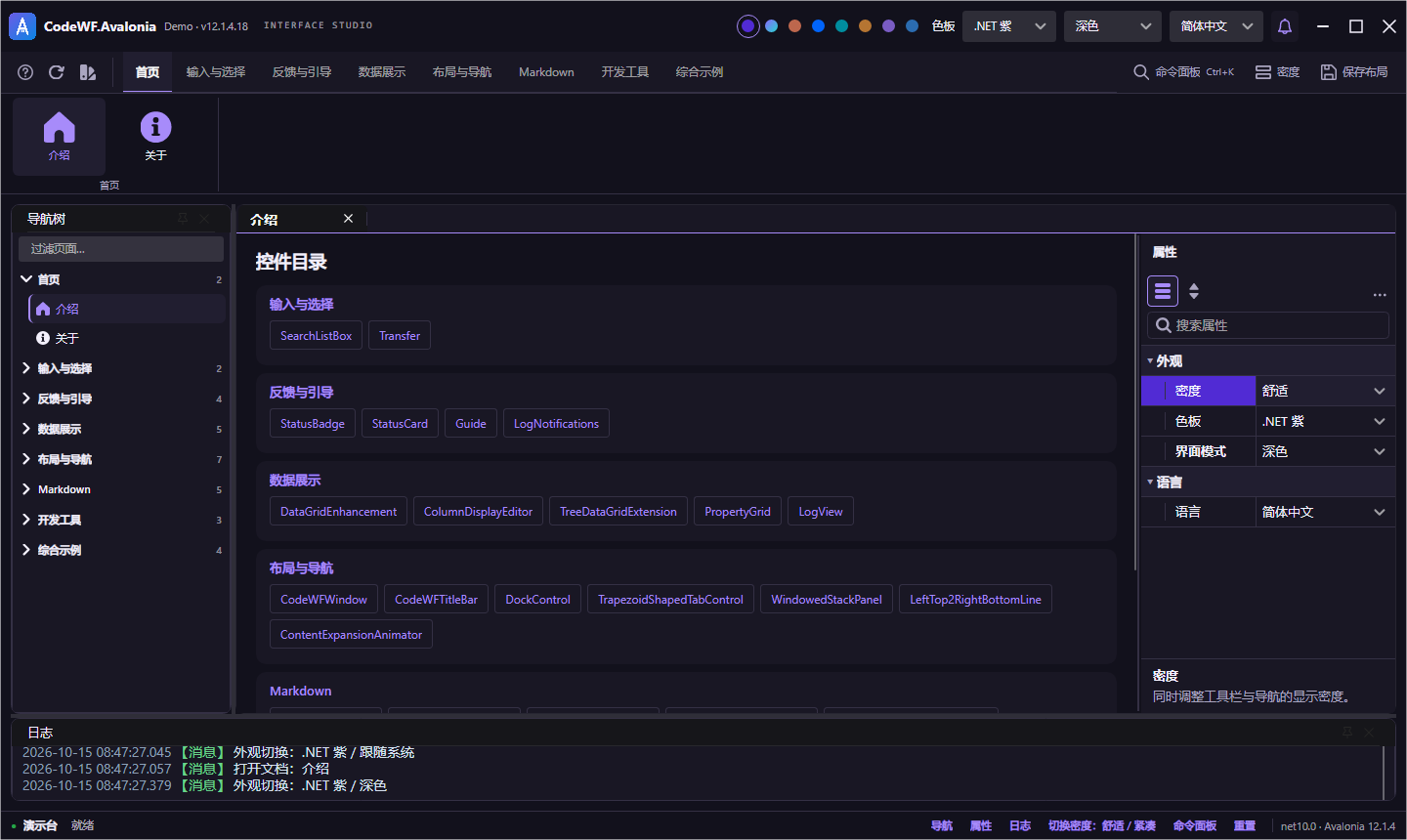Screen dimensions: 1407x840
Task: Toggle density via 切换密度 in status bar
Action: [1102, 826]
